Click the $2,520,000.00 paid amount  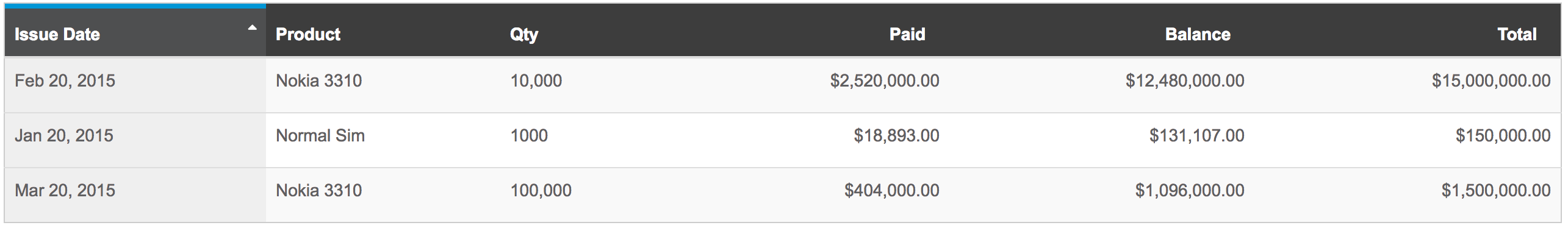click(x=885, y=80)
